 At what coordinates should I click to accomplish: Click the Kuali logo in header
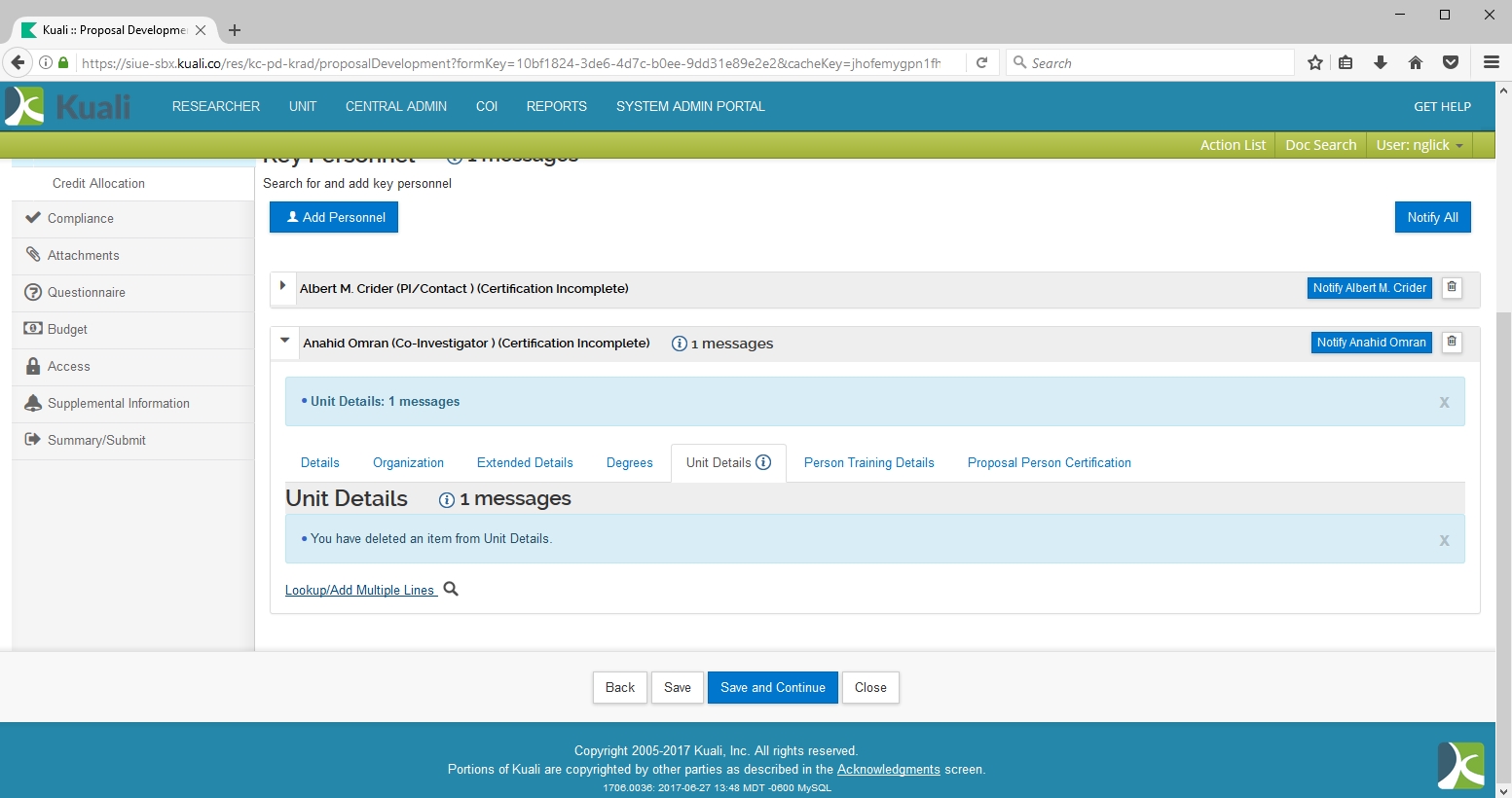(x=68, y=106)
